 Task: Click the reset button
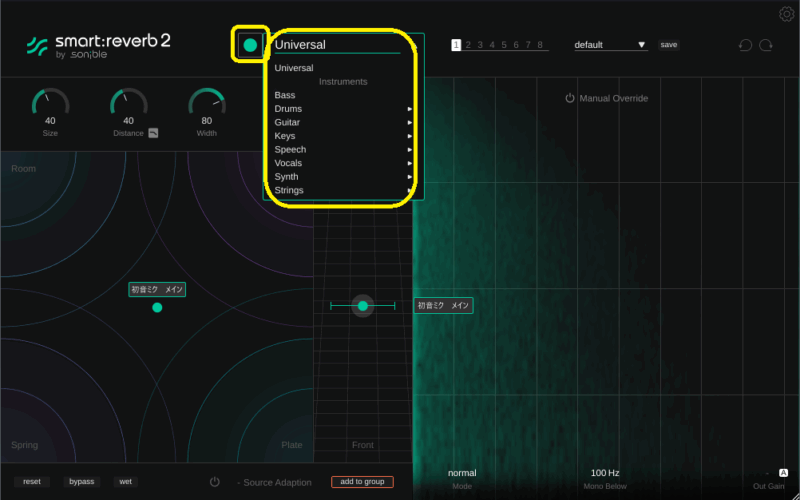32,482
